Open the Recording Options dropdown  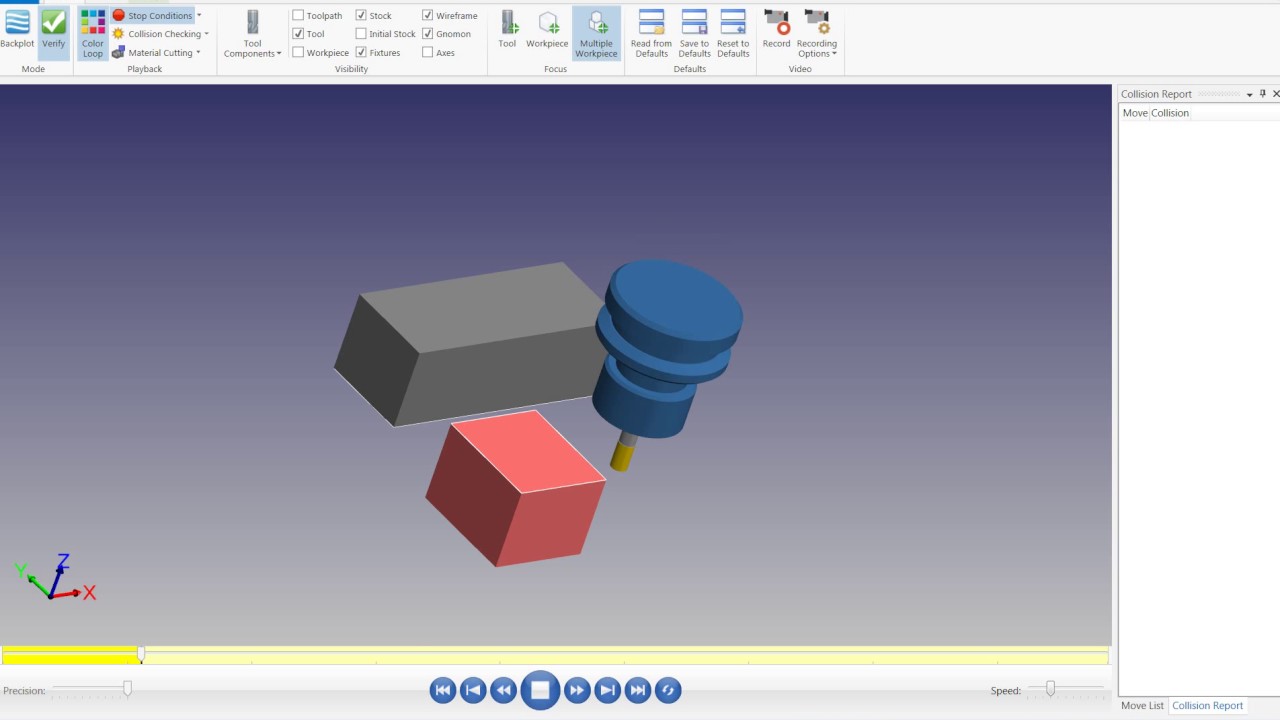817,35
